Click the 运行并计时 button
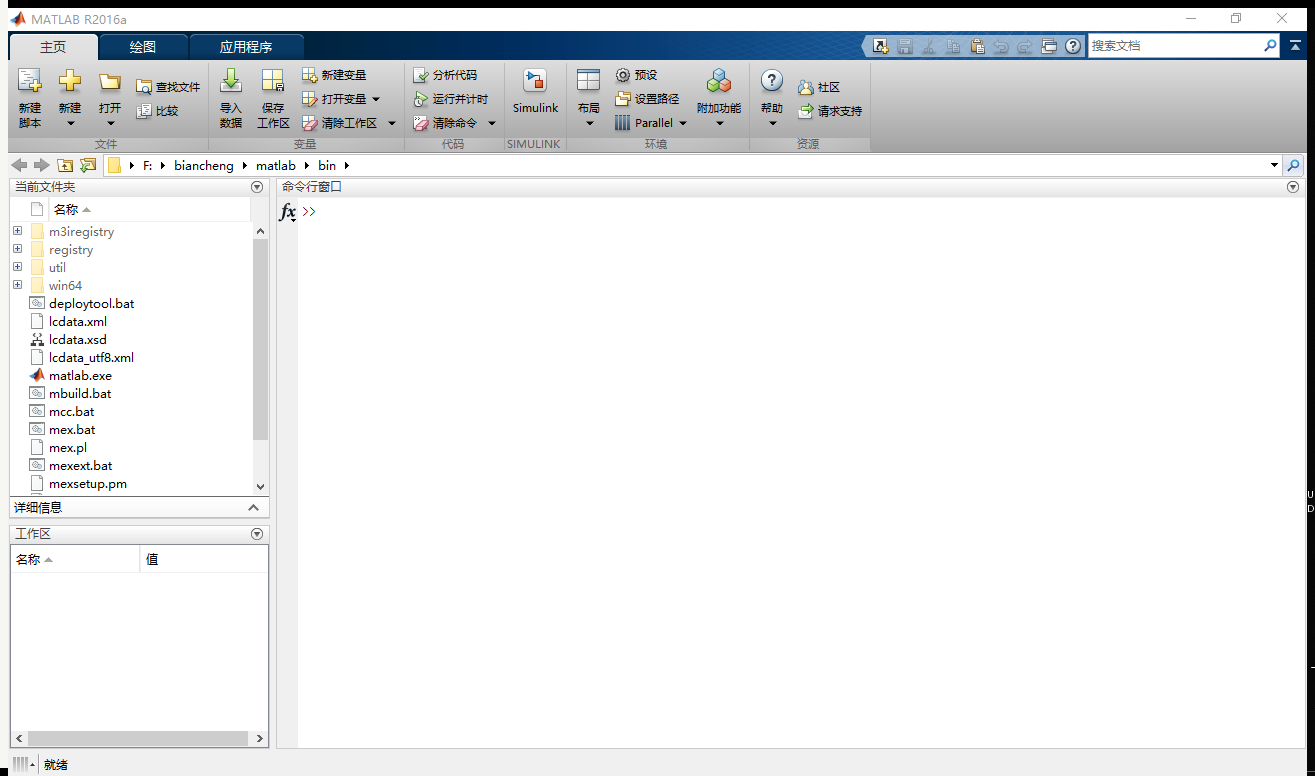Viewport: 1315px width, 776px height. (450, 99)
